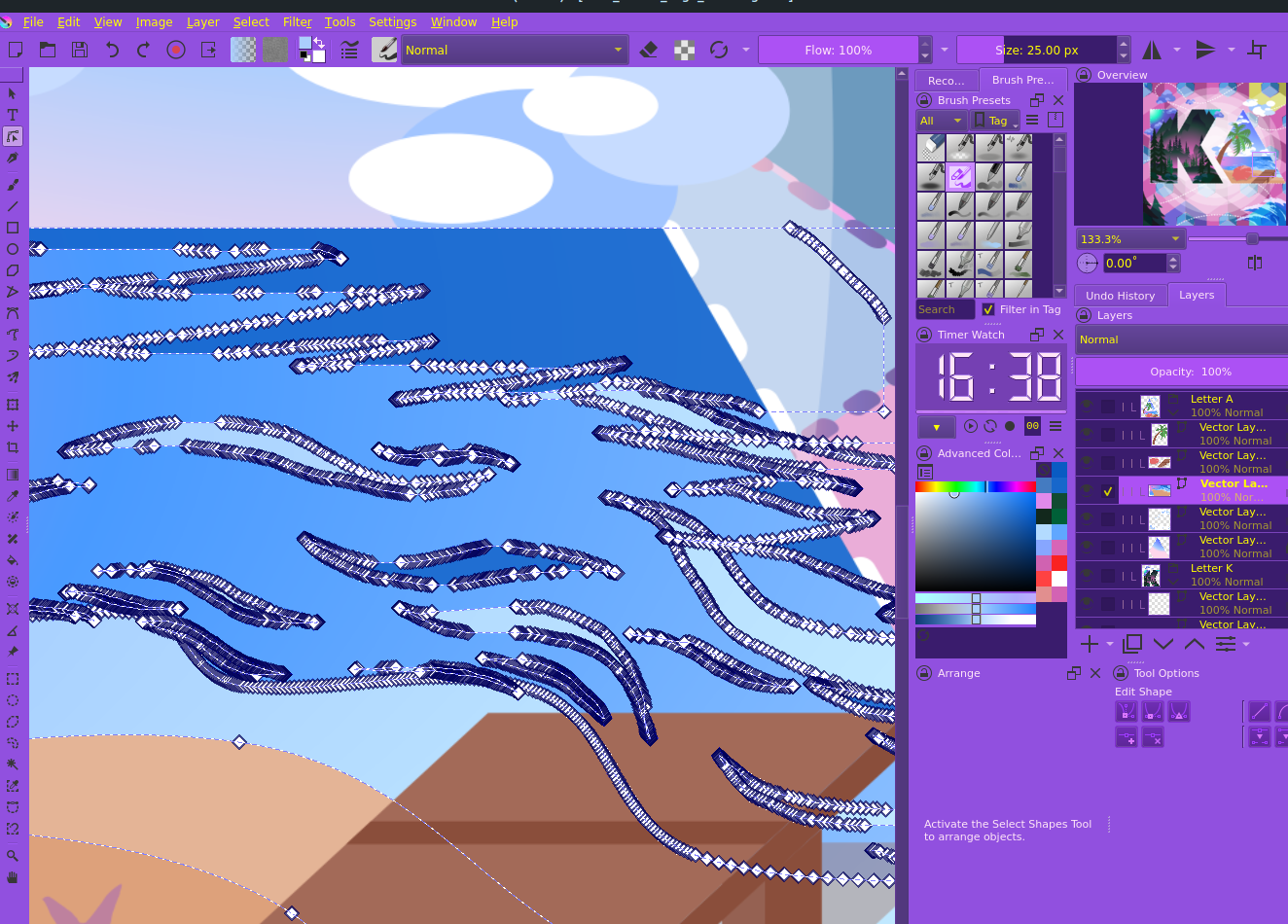The width and height of the screenshot is (1288, 924).
Task: Open the Filter menu
Action: [x=297, y=21]
